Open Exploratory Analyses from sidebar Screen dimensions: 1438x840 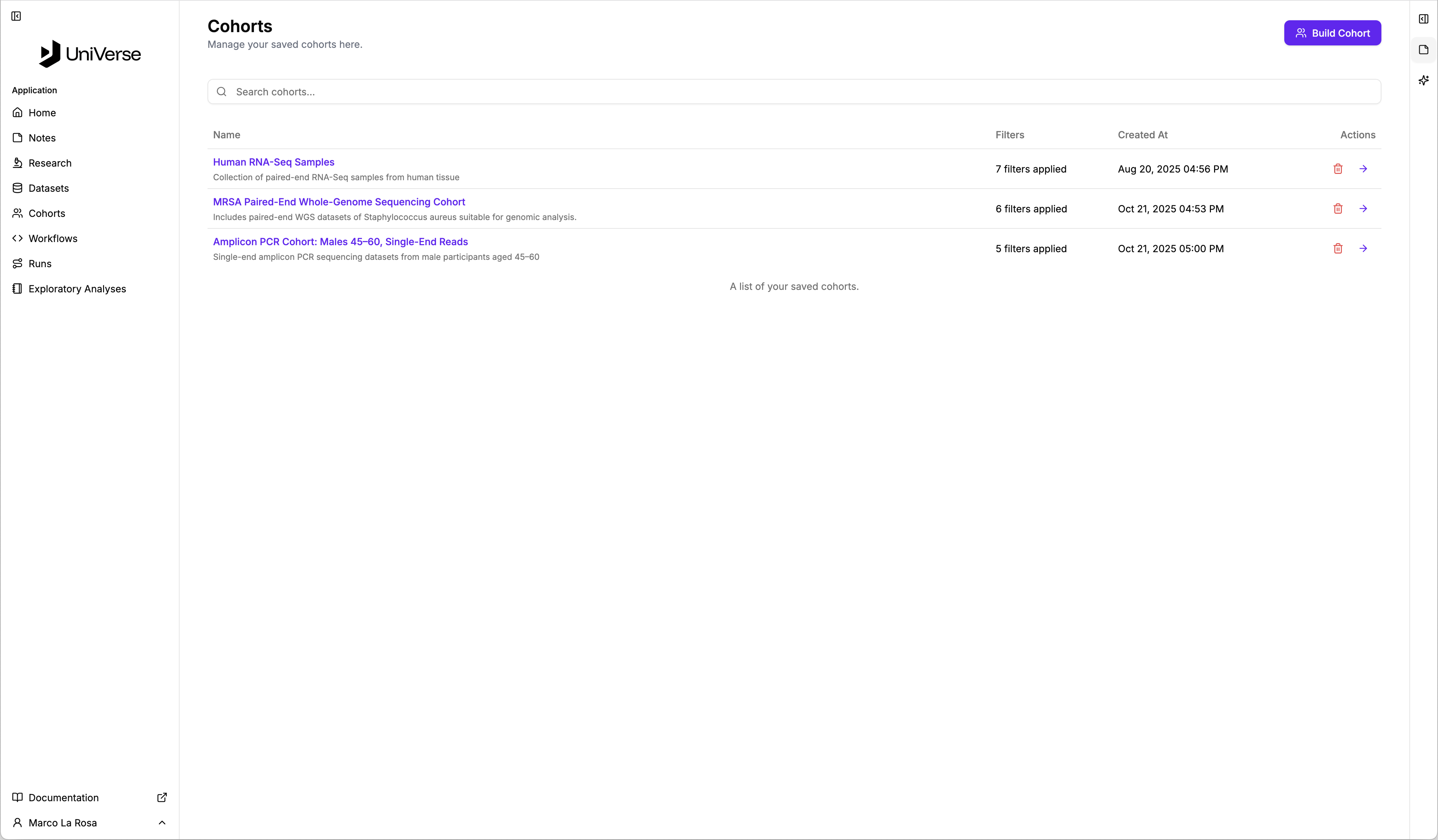(77, 289)
